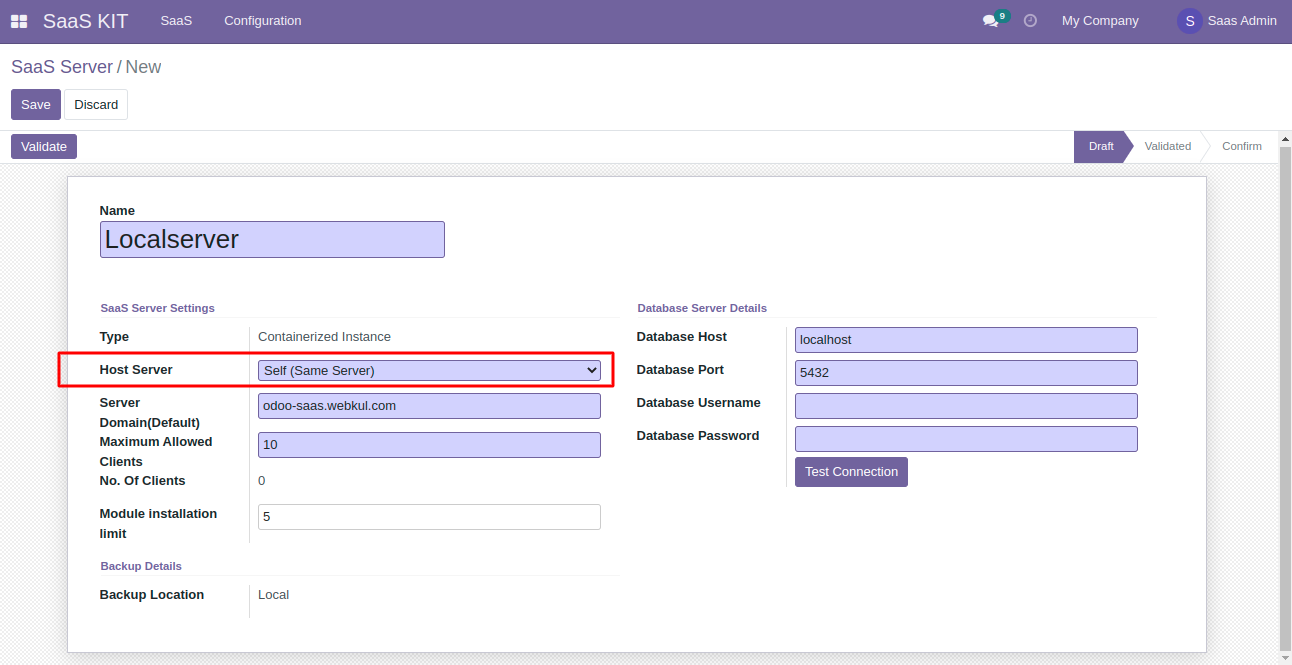The width and height of the screenshot is (1292, 665).
Task: Click the Backup Details heading
Action: coord(141,566)
